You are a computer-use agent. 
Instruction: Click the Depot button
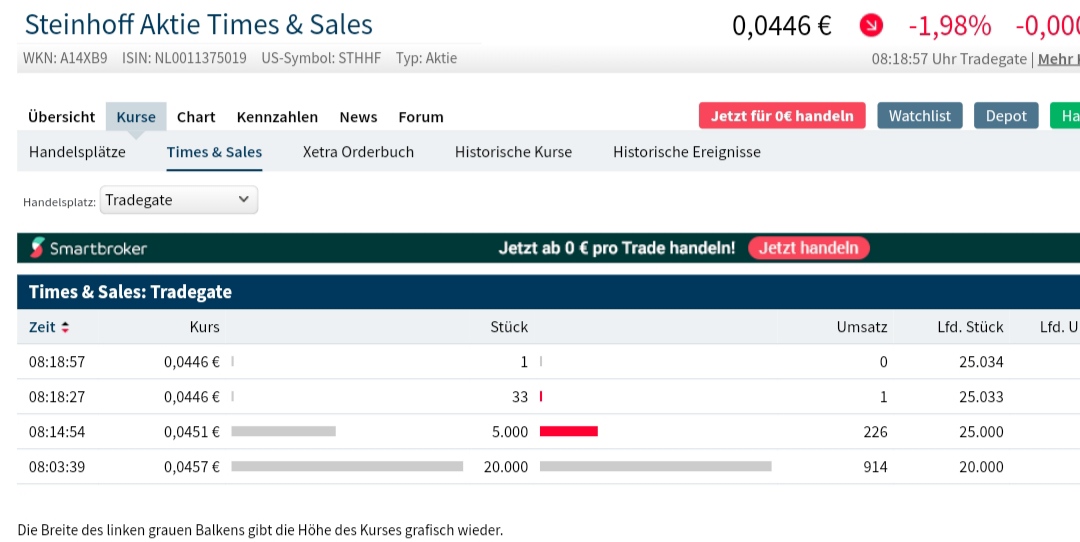(x=1006, y=116)
